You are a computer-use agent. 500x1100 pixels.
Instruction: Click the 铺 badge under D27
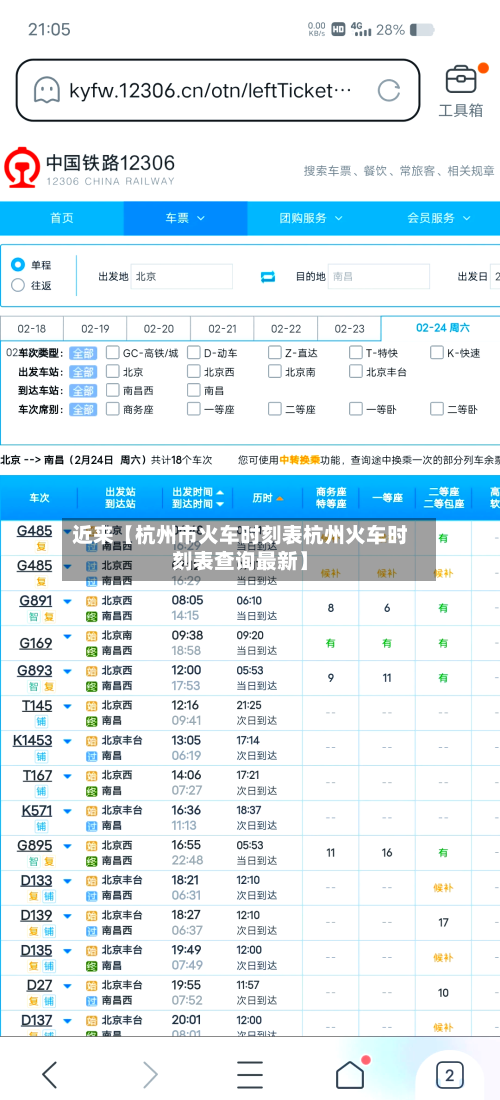pos(48,1001)
